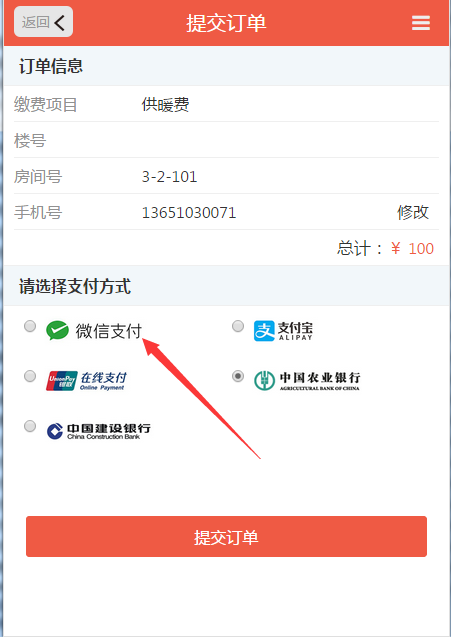Click the 返回 back button
The width and height of the screenshot is (451, 637).
click(43, 22)
